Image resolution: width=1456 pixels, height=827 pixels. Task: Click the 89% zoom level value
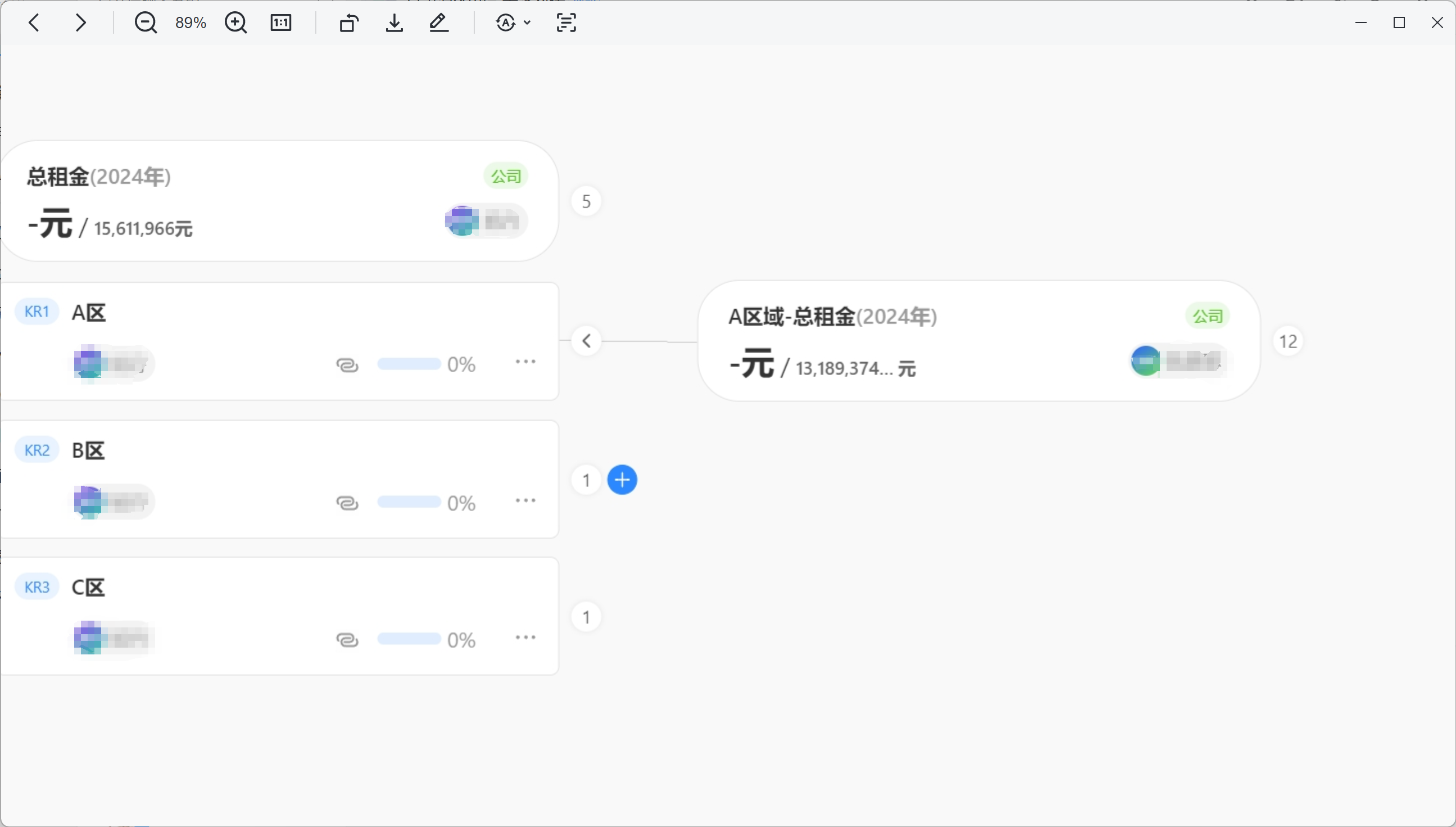point(190,22)
